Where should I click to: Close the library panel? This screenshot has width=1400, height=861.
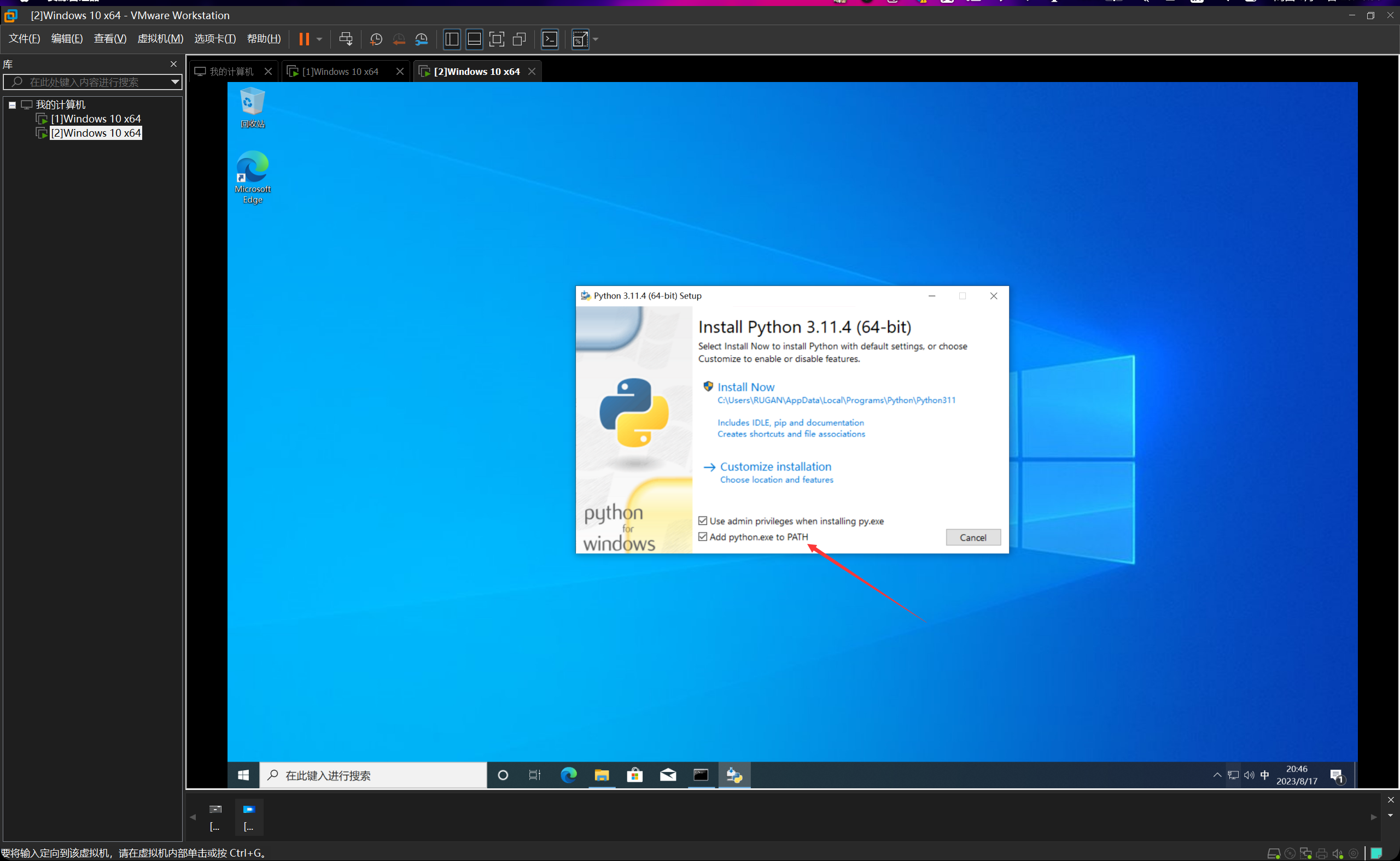(174, 64)
